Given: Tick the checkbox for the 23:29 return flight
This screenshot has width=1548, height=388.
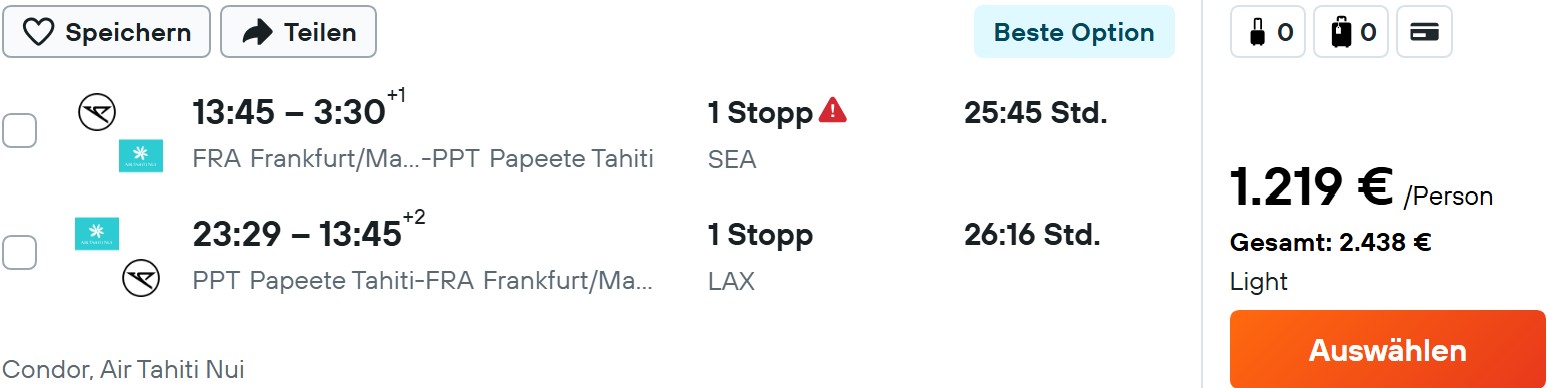Looking at the screenshot, I should (20, 253).
